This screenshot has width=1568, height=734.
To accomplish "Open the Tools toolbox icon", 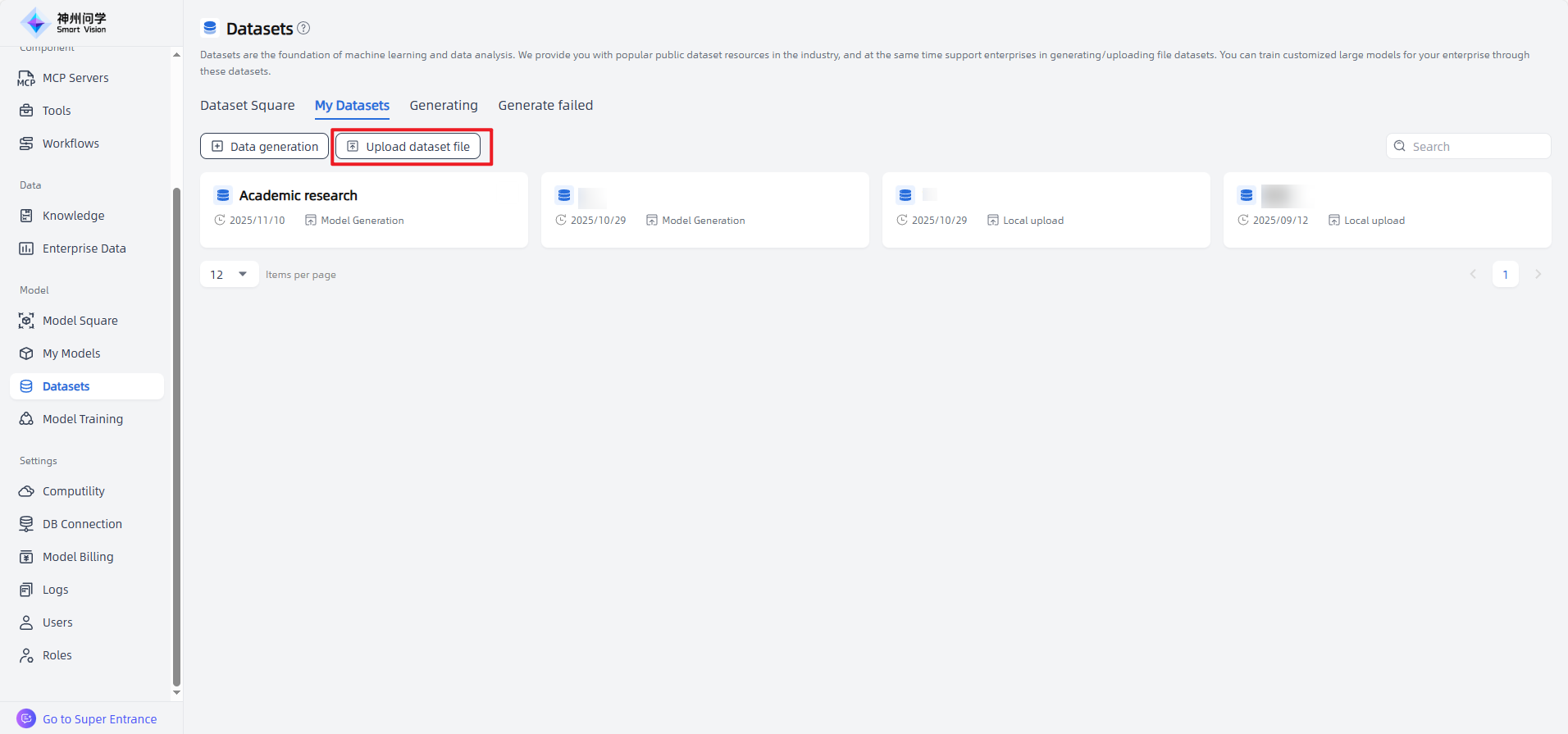I will pos(26,111).
